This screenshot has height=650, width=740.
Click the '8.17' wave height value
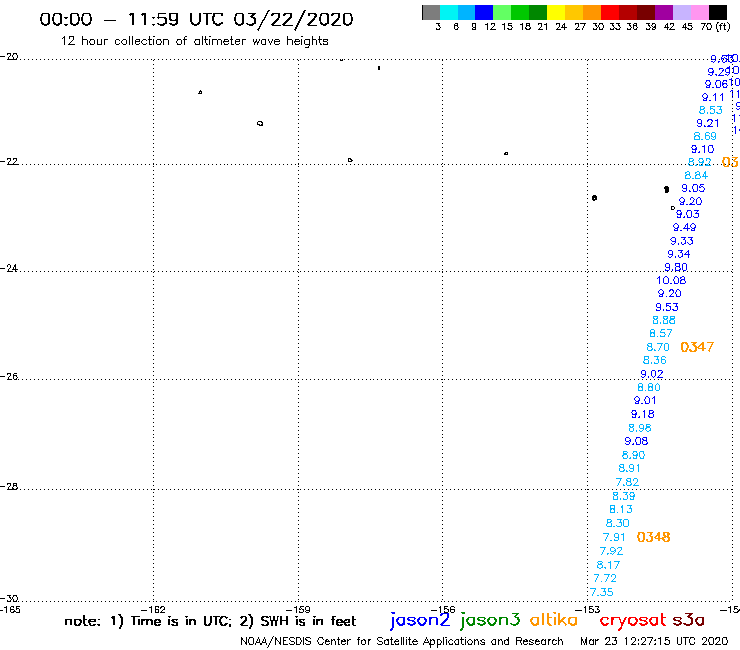(x=608, y=566)
